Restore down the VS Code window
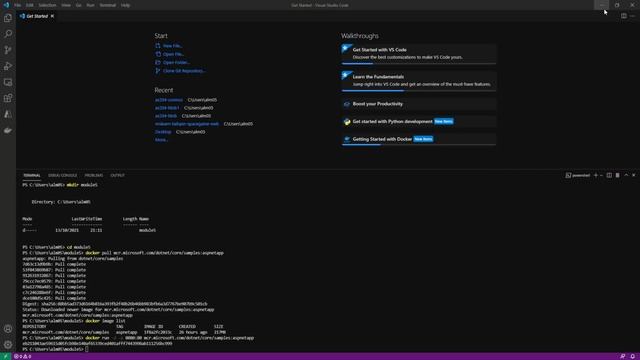The width and height of the screenshot is (640, 360). [x=617, y=5]
